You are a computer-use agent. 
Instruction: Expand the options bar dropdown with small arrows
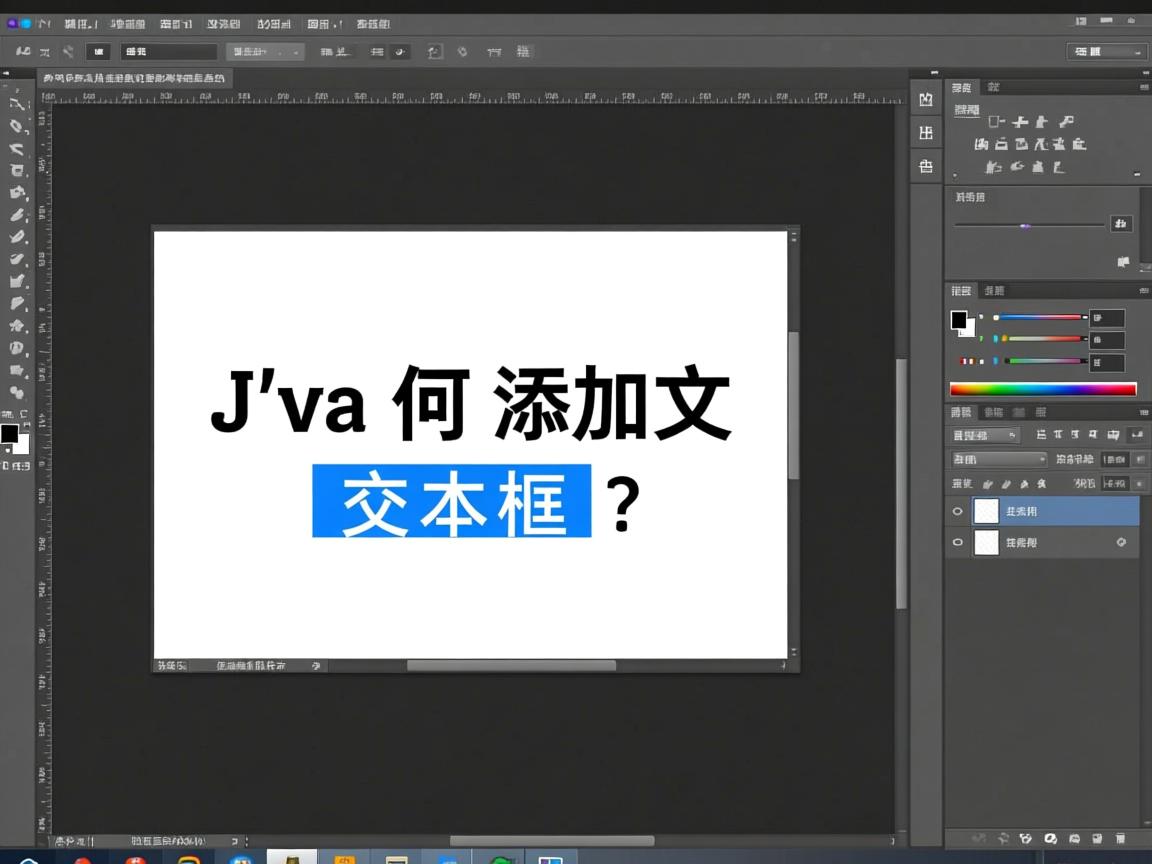click(x=265, y=52)
